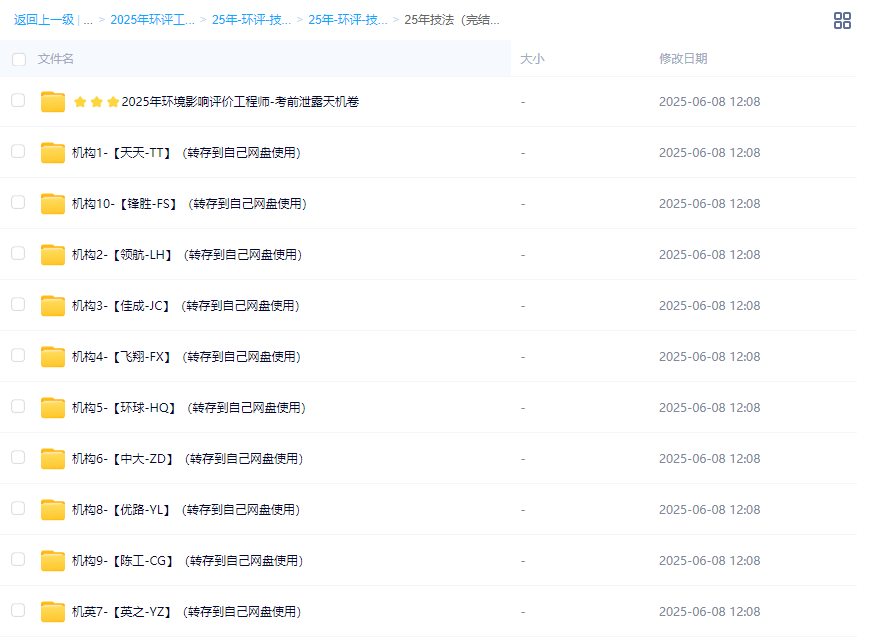This screenshot has width=872, height=637.
Task: Click folder icon for 机构1-【天天-TT】
Action: pos(53,153)
